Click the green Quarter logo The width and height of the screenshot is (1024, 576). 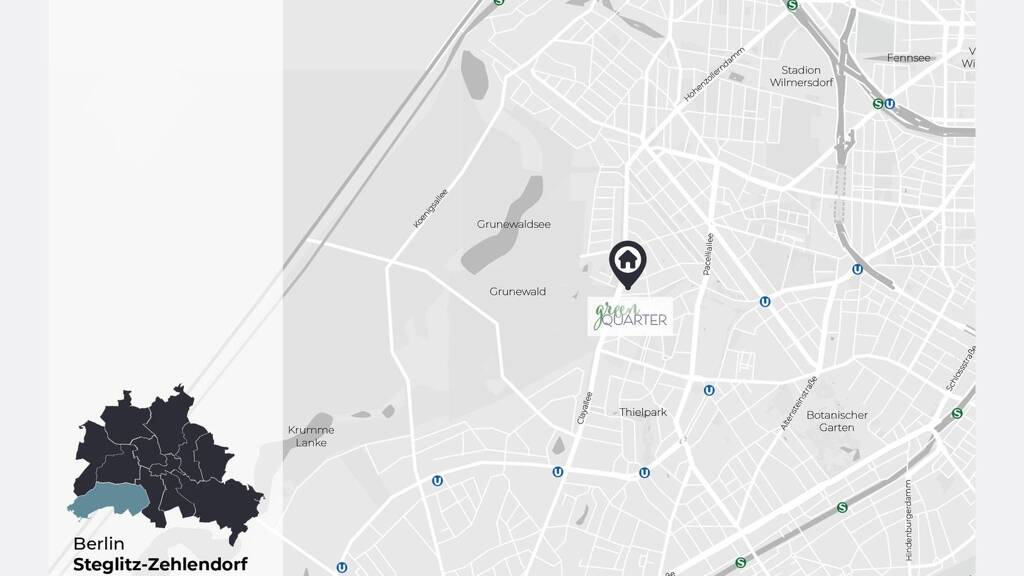[630, 317]
